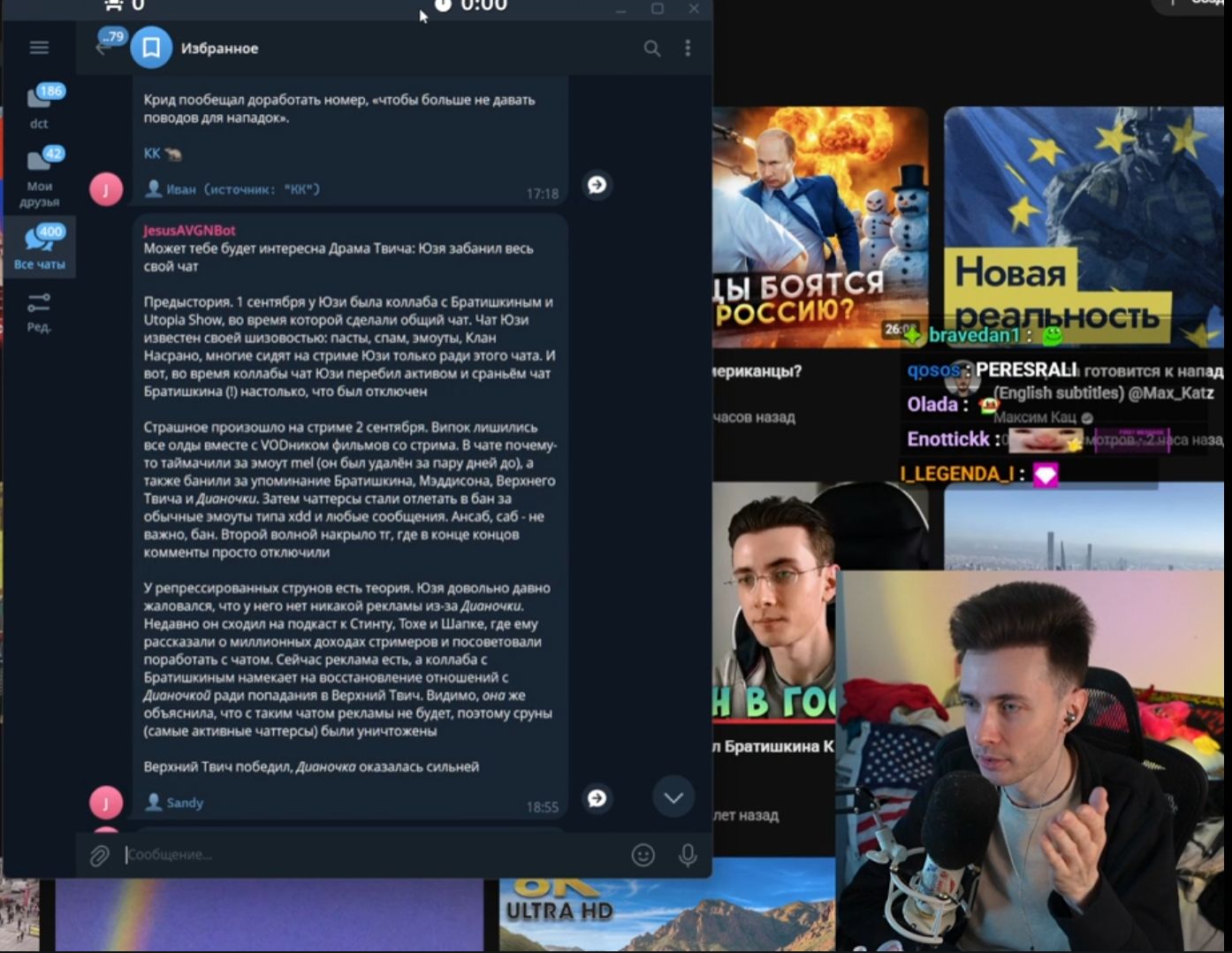Jump to the bottom of the chat
1232x953 pixels.
point(673,797)
